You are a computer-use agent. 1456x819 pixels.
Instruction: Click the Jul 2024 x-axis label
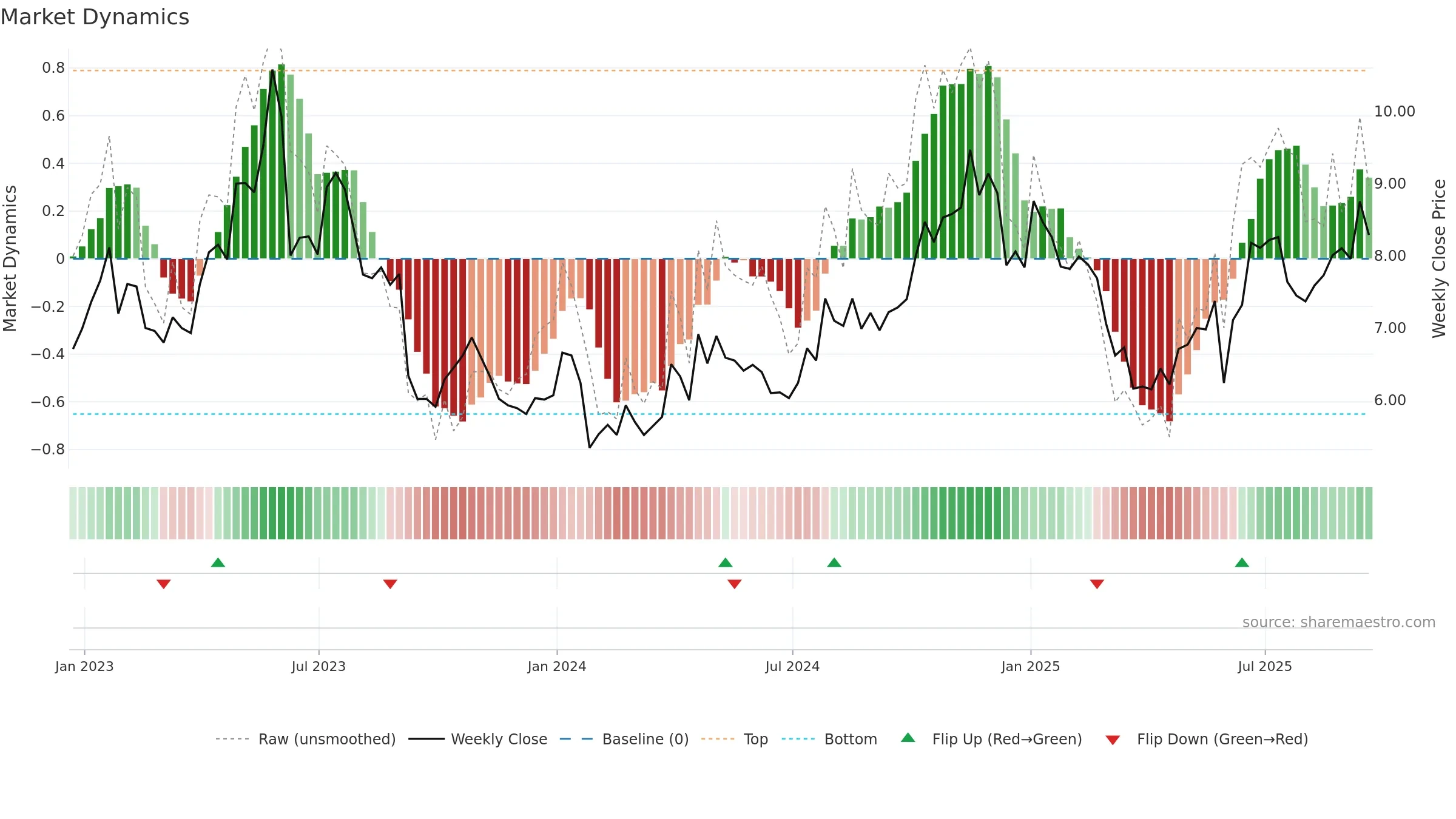click(x=792, y=666)
